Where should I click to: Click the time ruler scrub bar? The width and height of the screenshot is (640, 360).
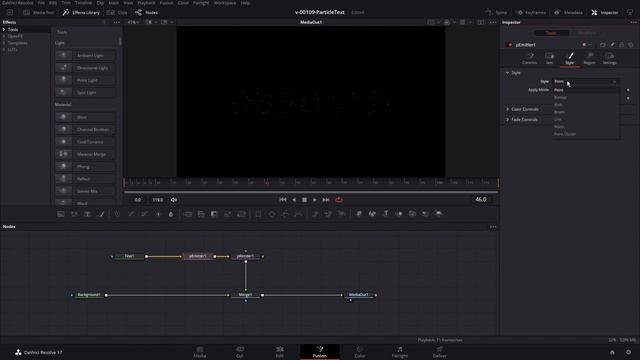pyautogui.click(x=311, y=182)
